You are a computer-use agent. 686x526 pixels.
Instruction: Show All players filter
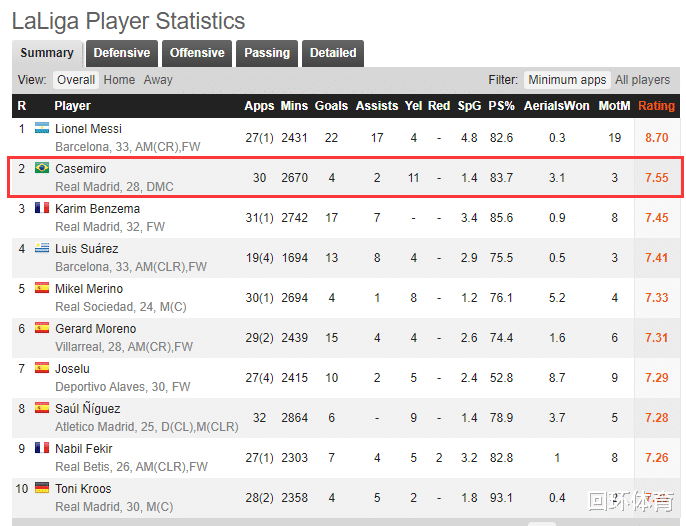coord(642,80)
